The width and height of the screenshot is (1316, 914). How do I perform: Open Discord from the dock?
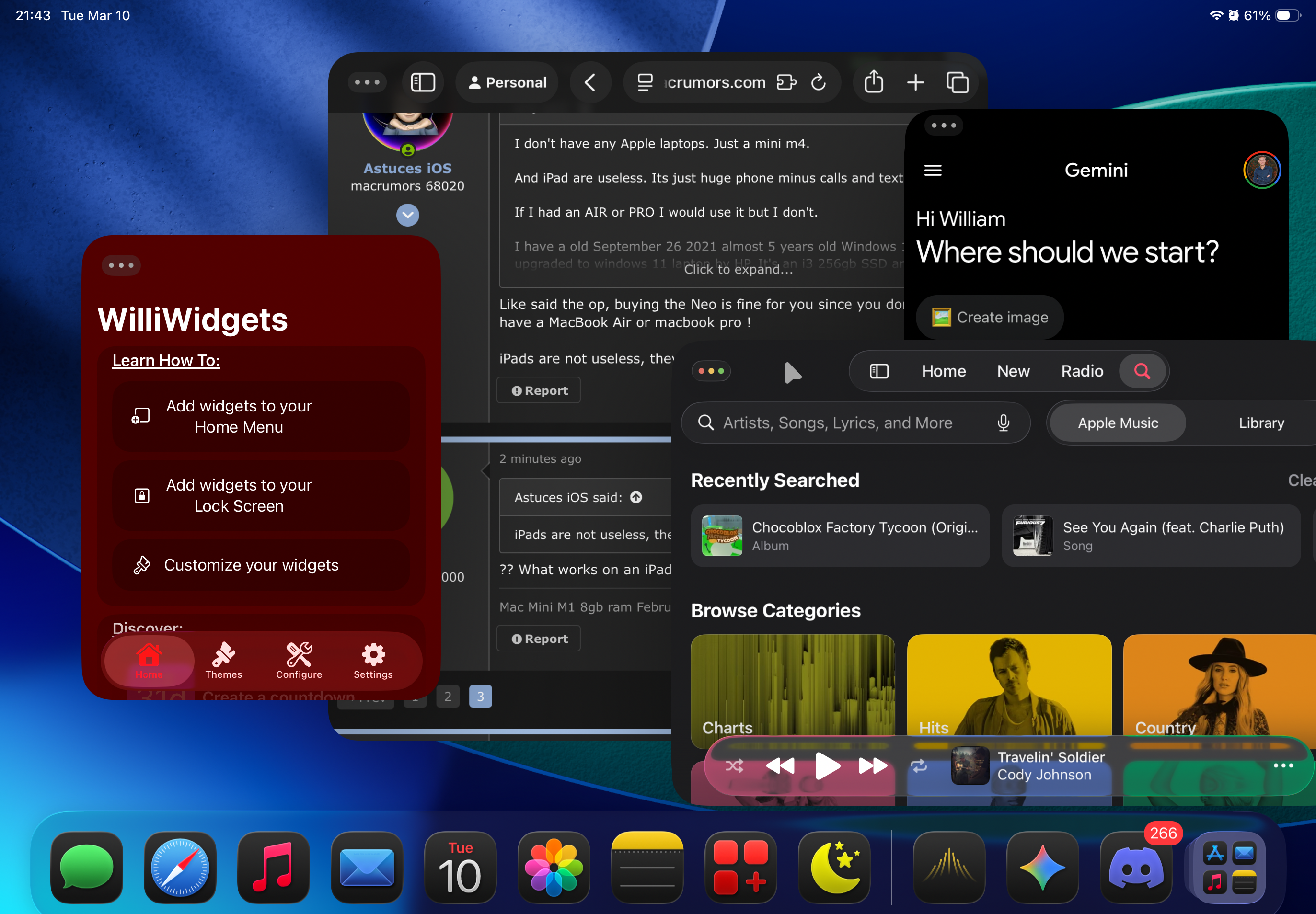[x=1136, y=868]
